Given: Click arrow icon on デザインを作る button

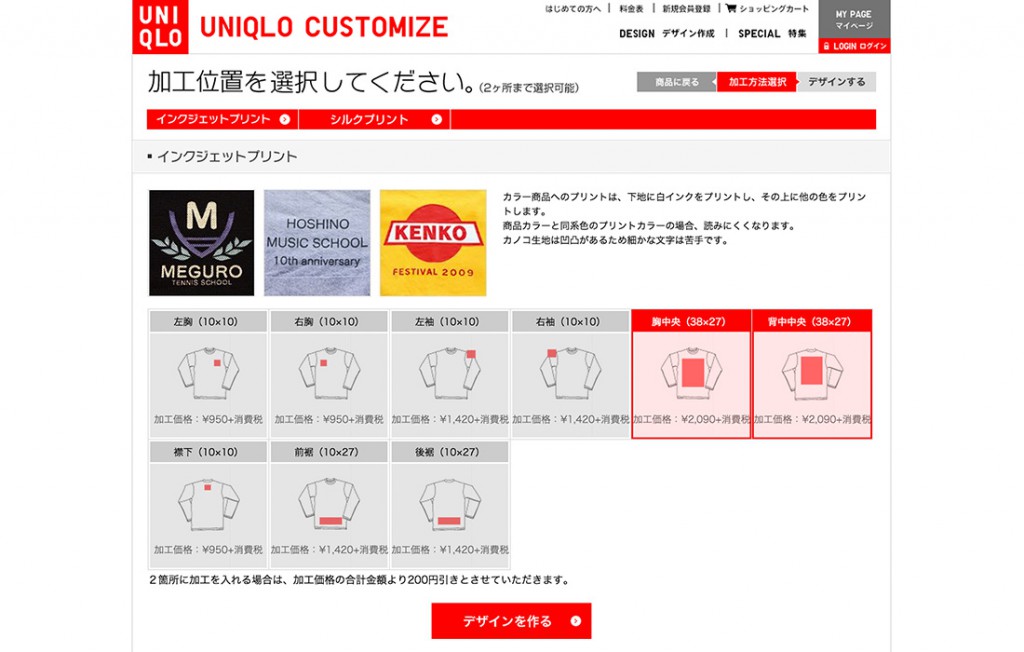Looking at the screenshot, I should (575, 621).
